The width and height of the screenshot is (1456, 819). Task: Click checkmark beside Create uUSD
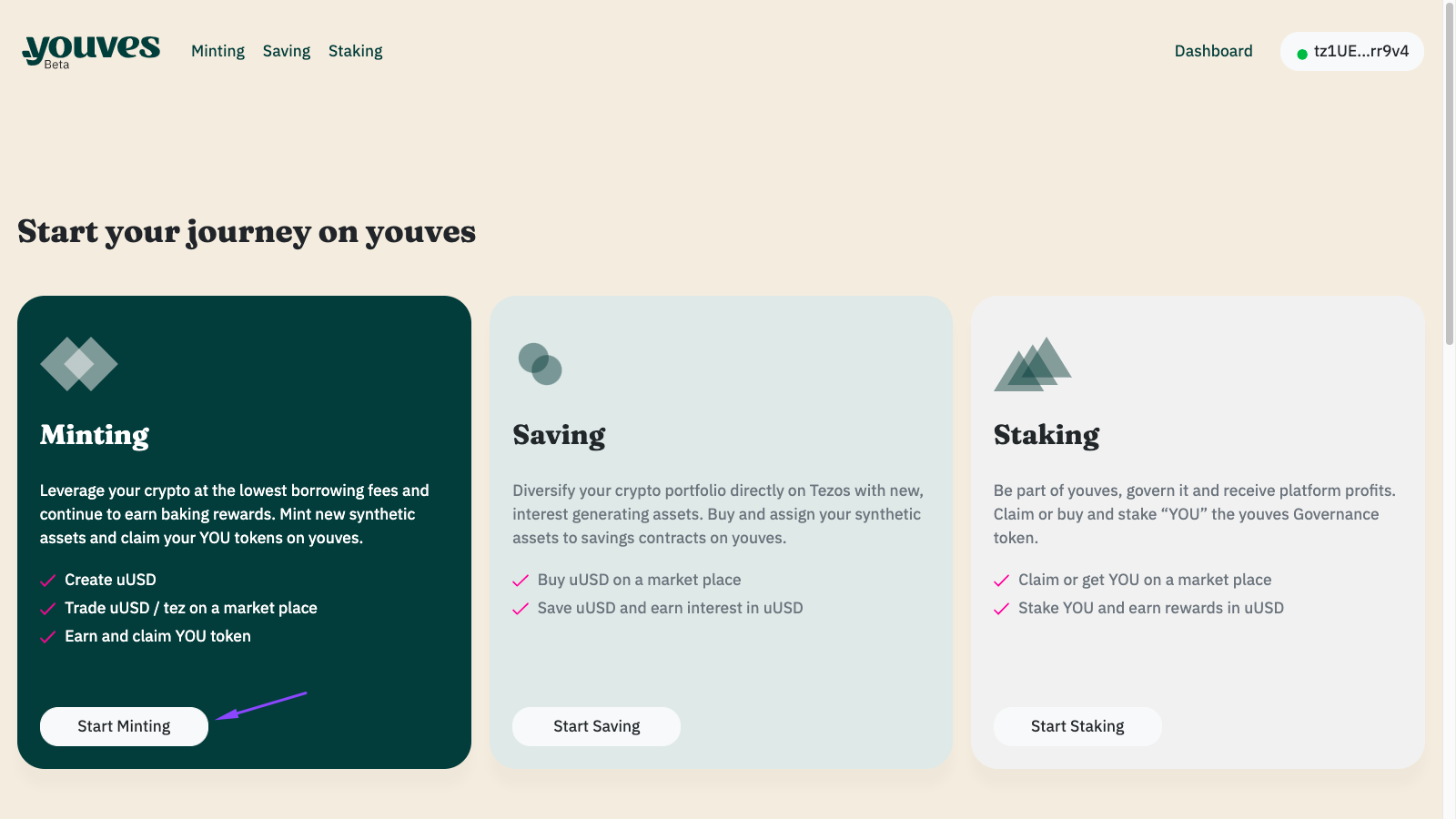[48, 581]
